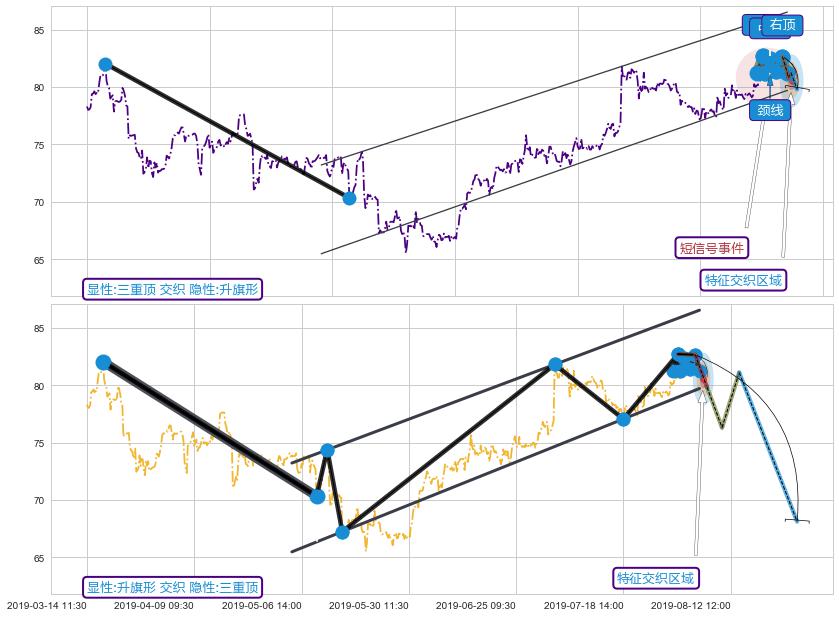839x617 pixels.
Task: Click 特征交织区域 label in lower chart
Action: pos(656,578)
